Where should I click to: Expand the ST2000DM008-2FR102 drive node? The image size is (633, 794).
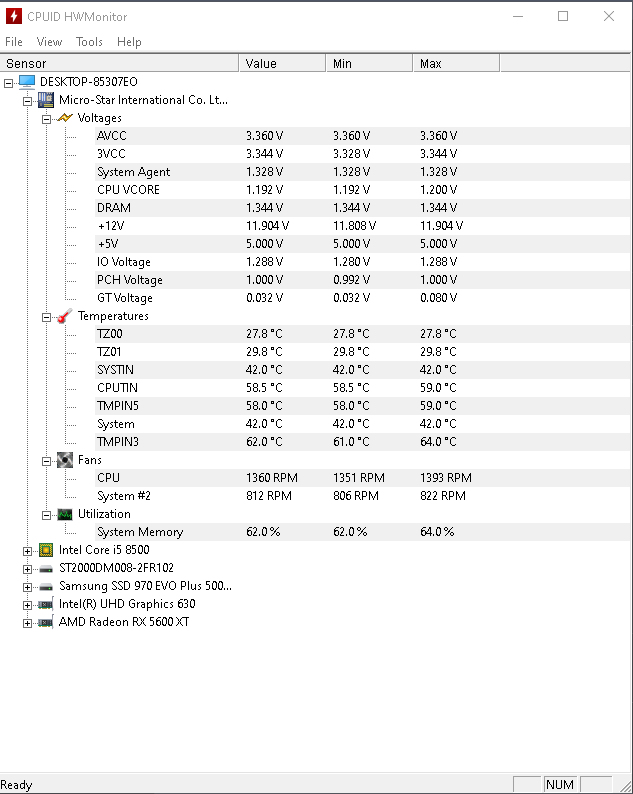[27, 570]
